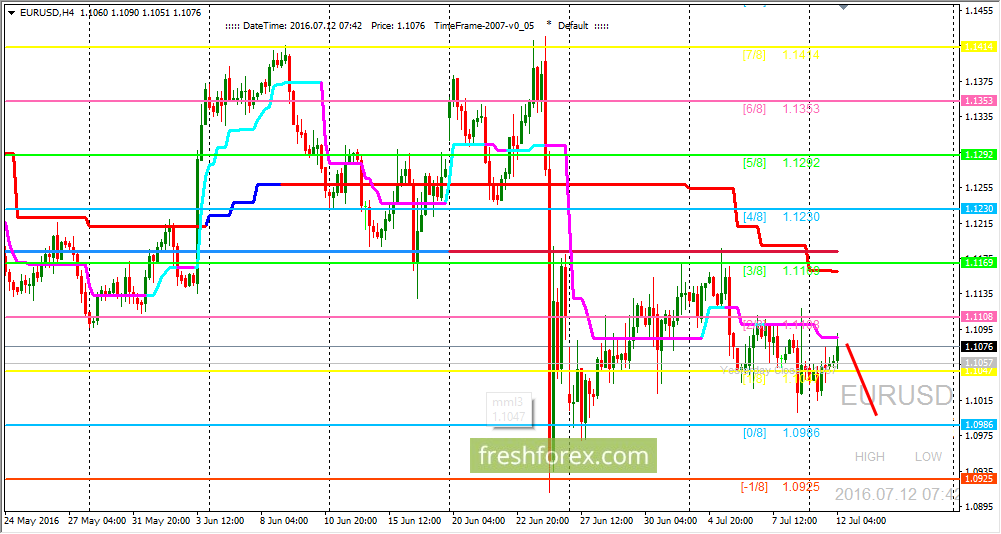Viewport: 1001px width, 534px height.
Task: Click the 30 Jun 04:00 time axis label
Action: (x=672, y=521)
